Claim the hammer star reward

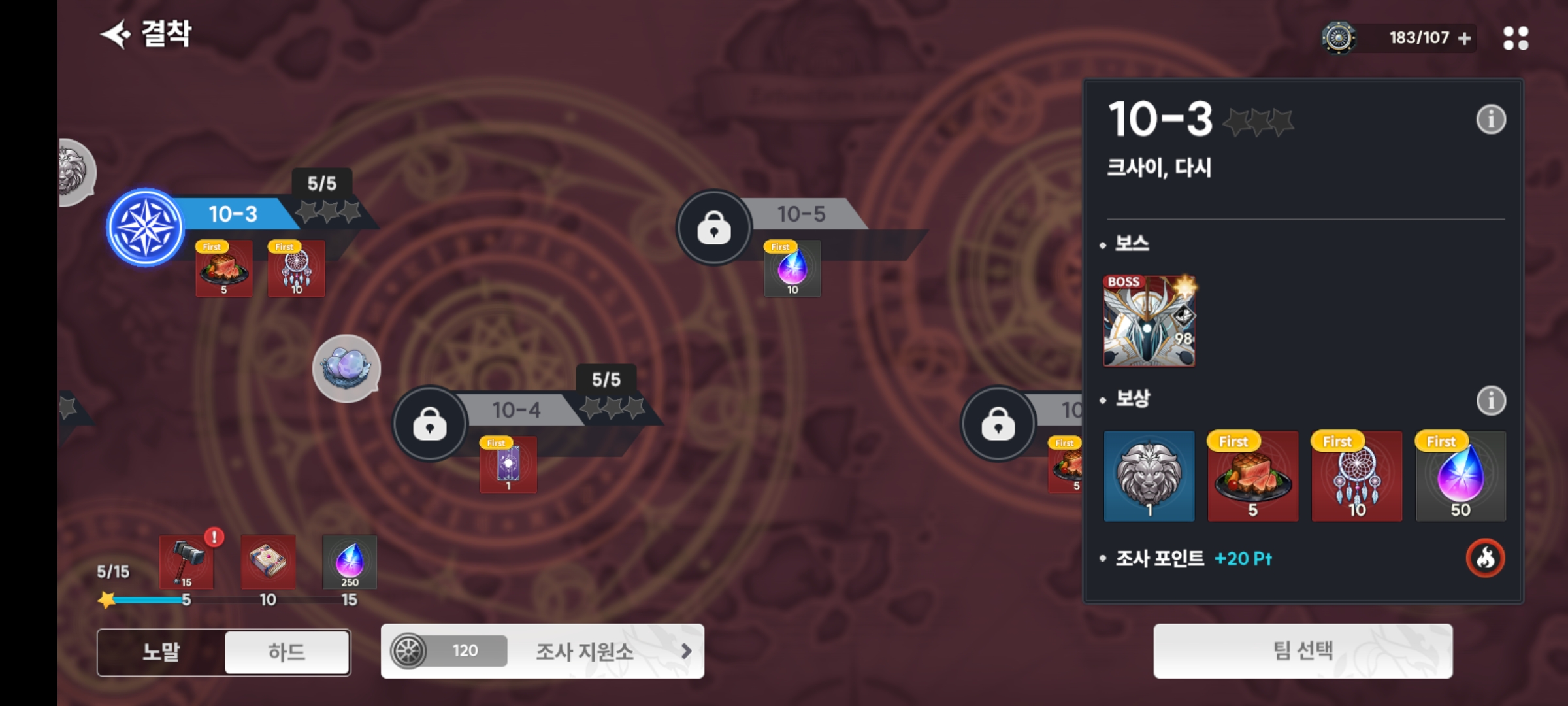(187, 562)
